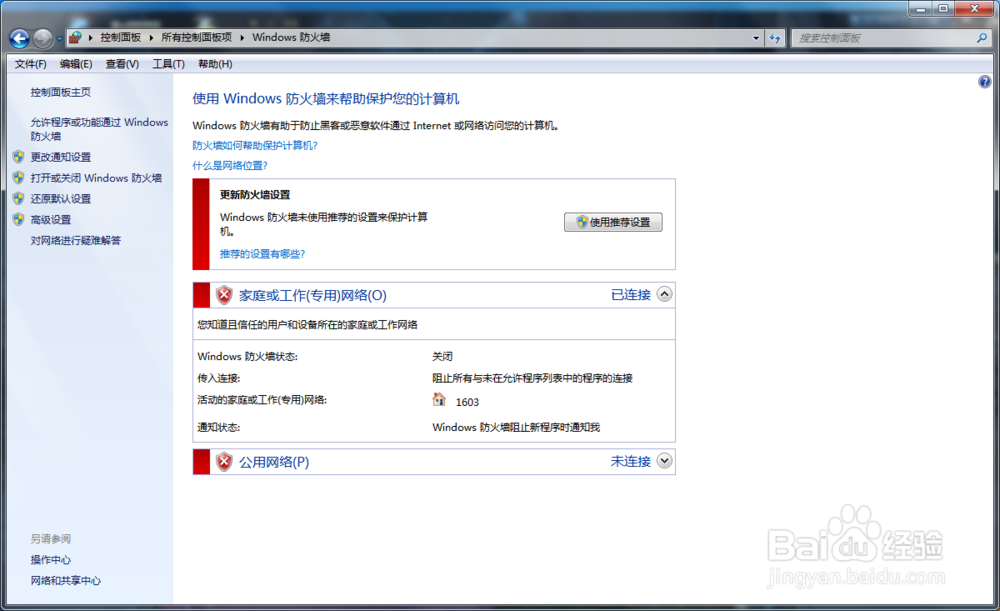Click the search magnifier icon
The image size is (1000, 611).
click(982, 38)
